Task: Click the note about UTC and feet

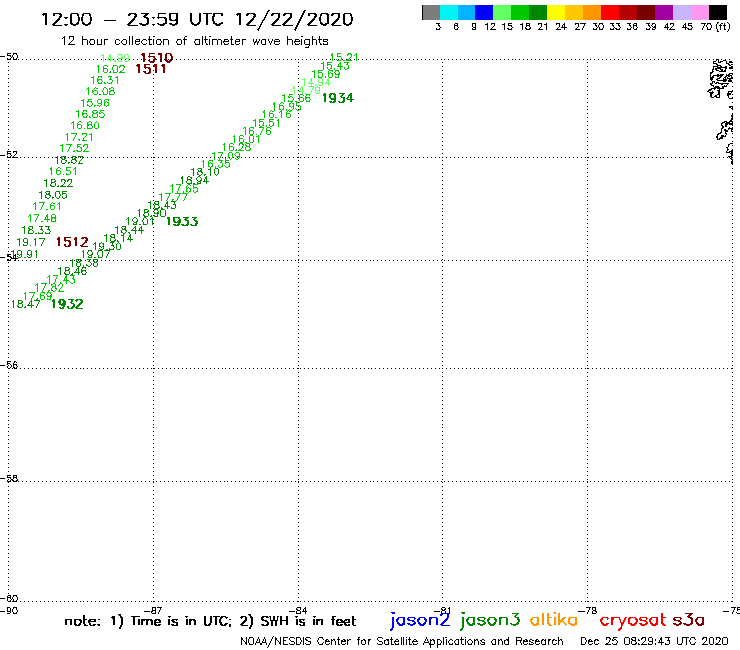Action: coord(210,621)
